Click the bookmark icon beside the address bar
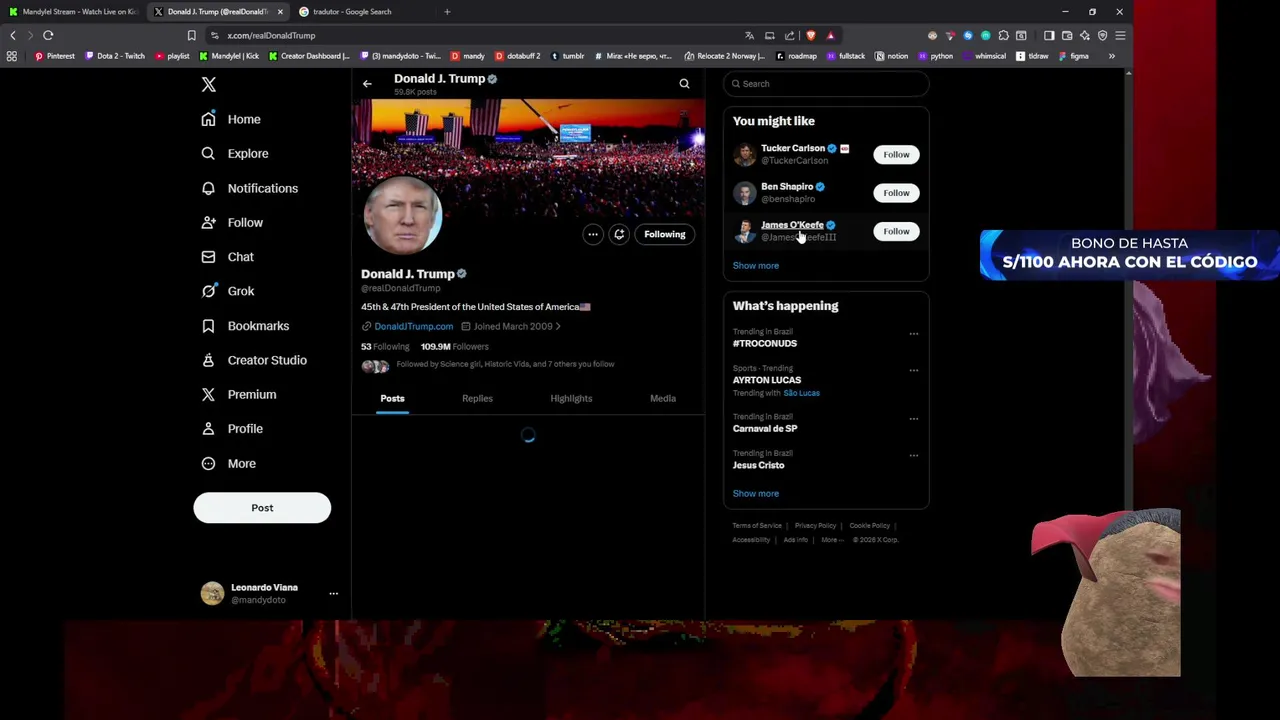 click(x=191, y=36)
